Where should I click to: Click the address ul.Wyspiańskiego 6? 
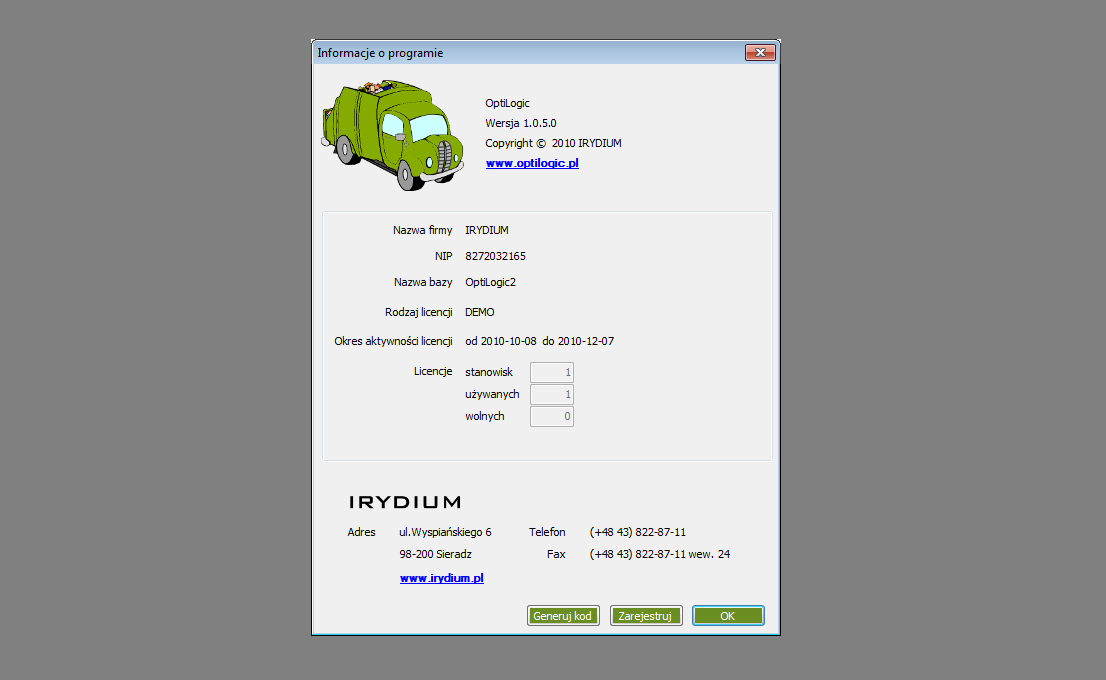(x=445, y=532)
